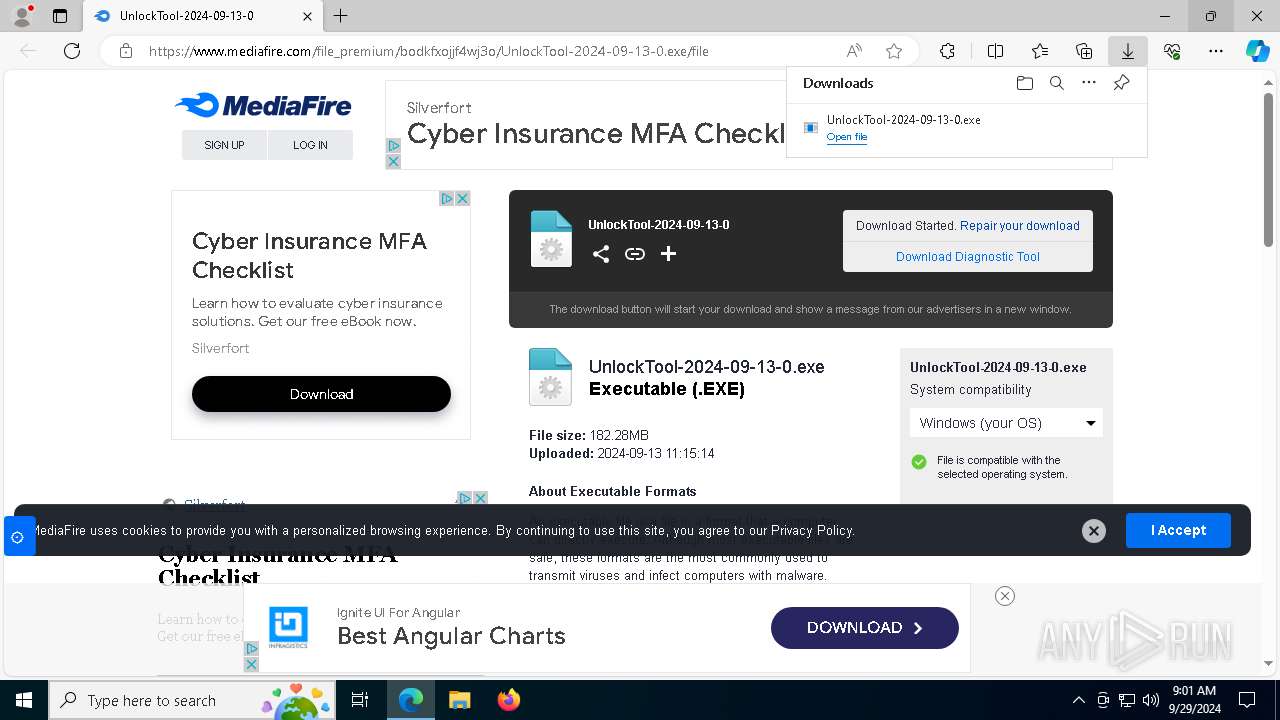
Task: Open downloads folder from Downloads panel
Action: (x=1024, y=83)
